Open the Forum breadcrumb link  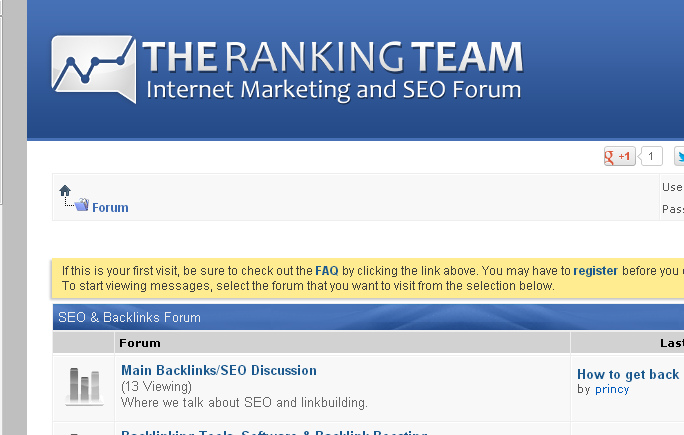tap(110, 208)
